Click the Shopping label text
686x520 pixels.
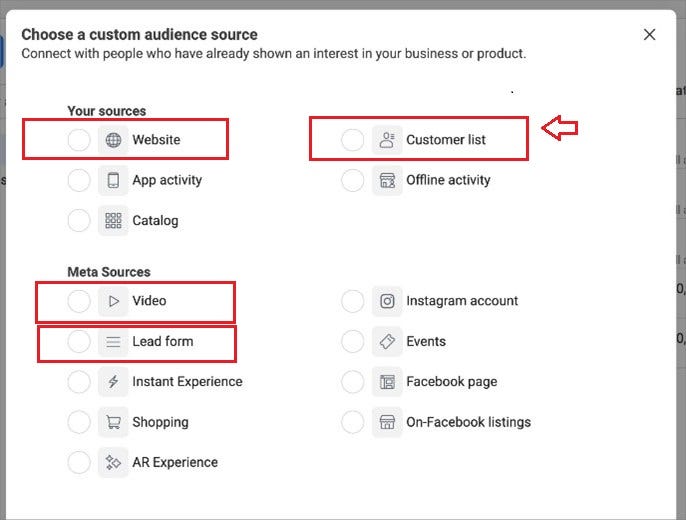click(160, 422)
